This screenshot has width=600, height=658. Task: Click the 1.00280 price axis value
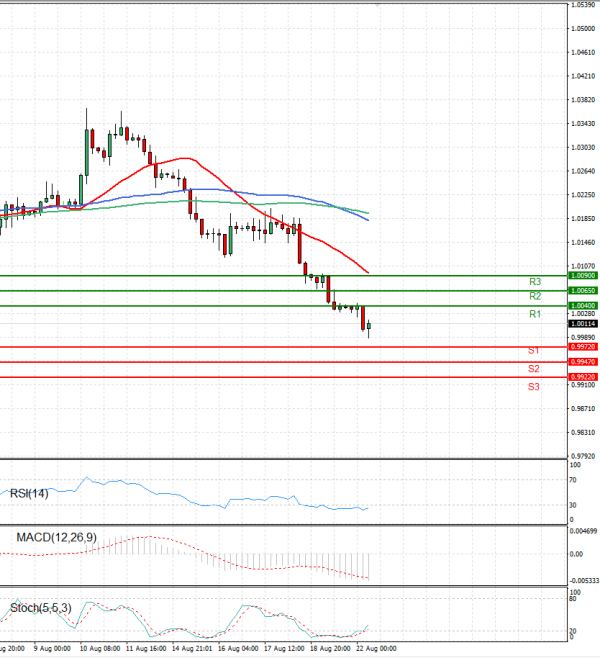point(583,313)
